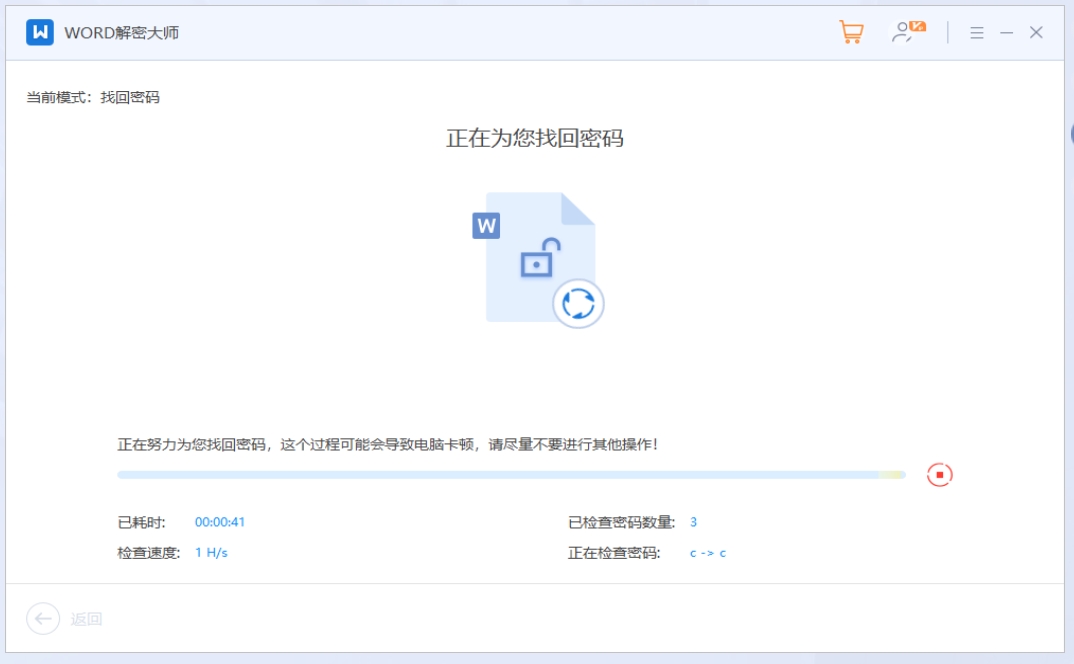1074x664 pixels.
Task: Click the 当前模式：找回密码 label
Action: coord(93,97)
